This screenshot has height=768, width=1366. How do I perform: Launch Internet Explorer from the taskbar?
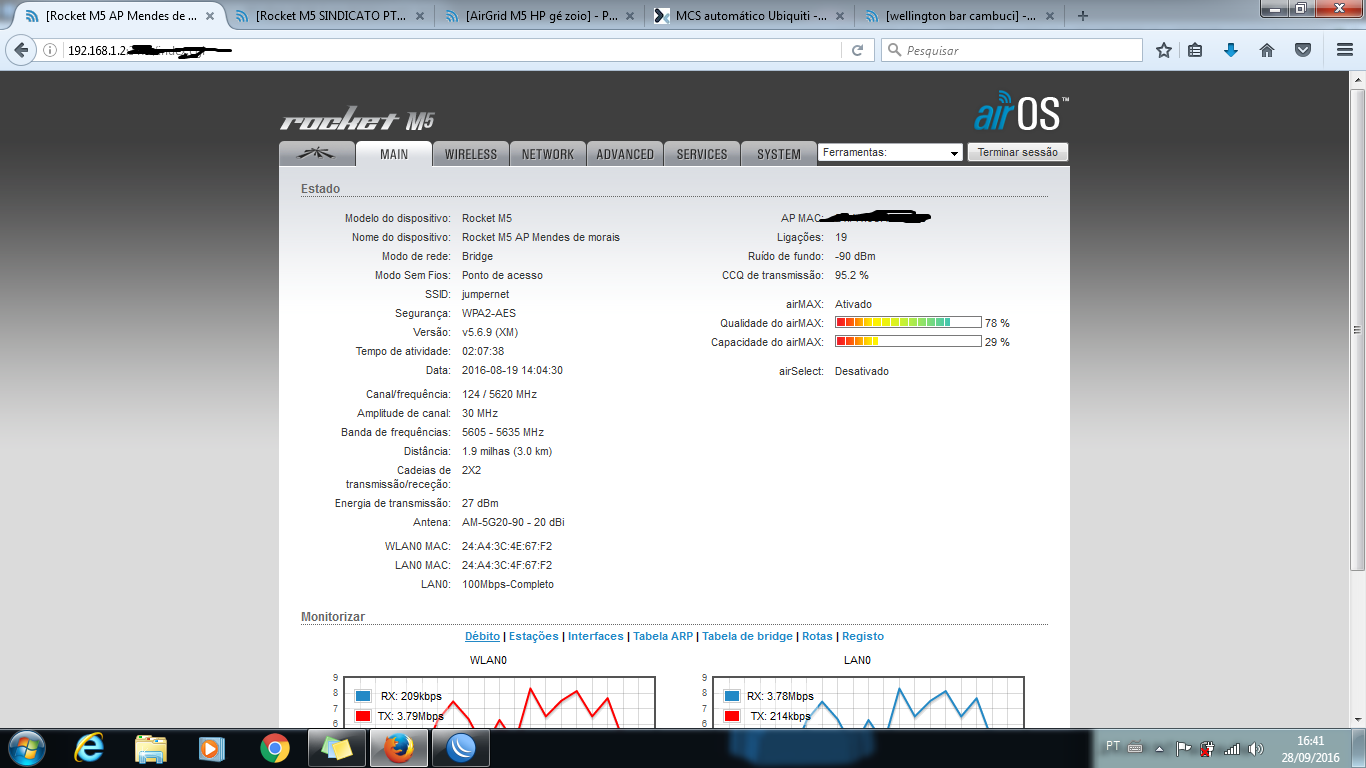click(90, 747)
